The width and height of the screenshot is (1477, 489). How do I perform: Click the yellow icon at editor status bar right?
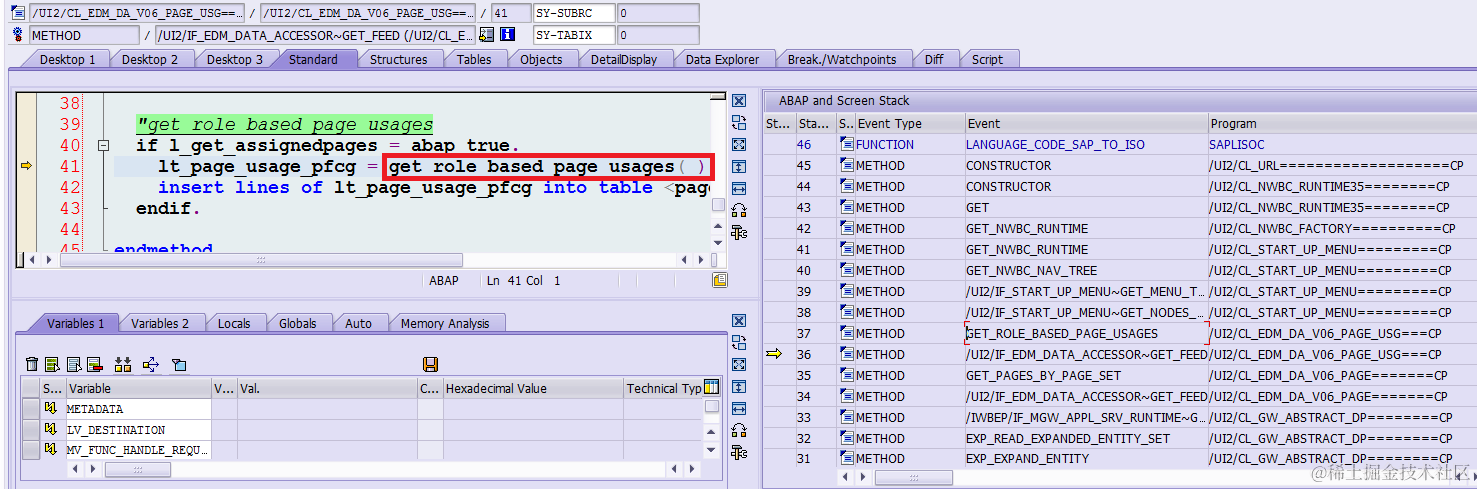click(x=719, y=281)
